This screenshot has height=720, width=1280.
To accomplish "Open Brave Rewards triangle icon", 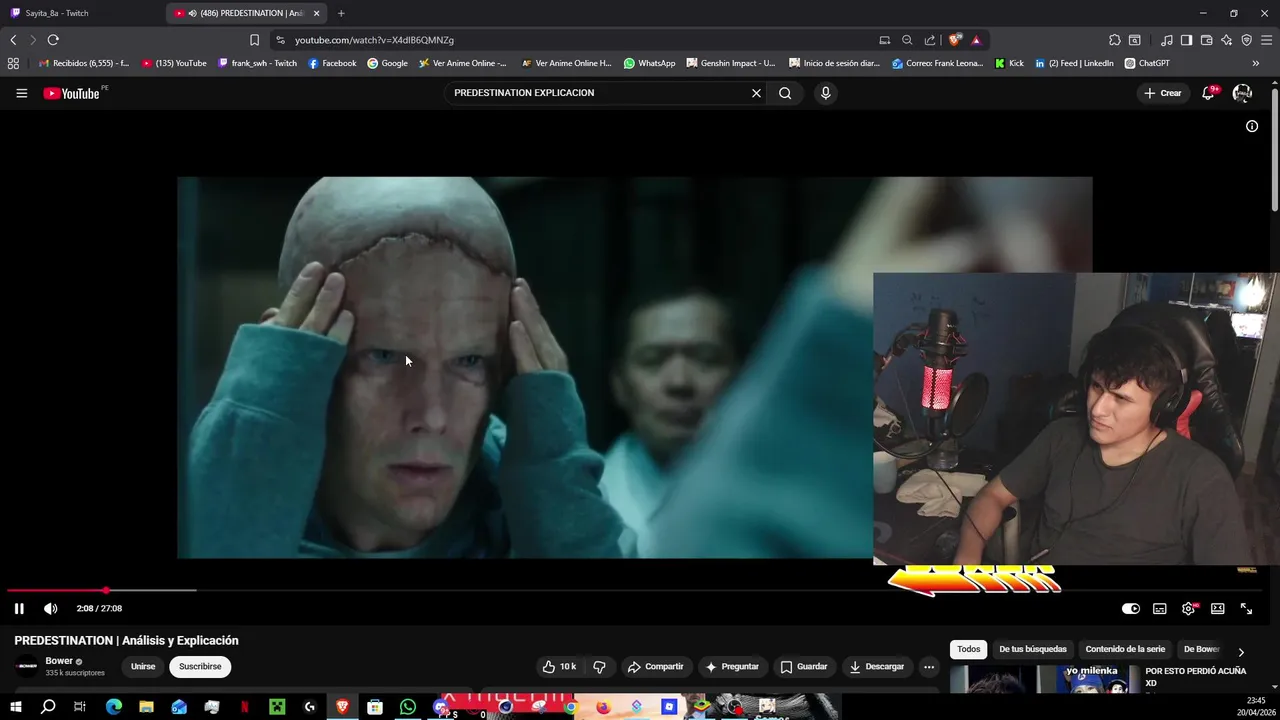I will [x=976, y=40].
